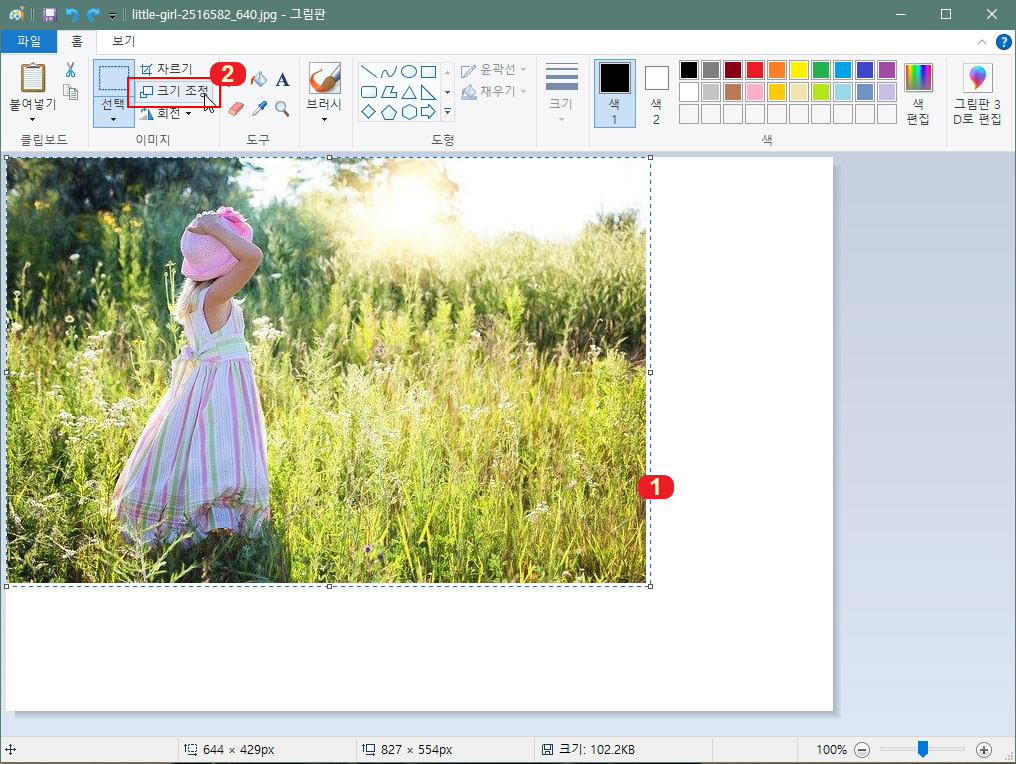Open the Select (선택) dropdown arrow
The height and width of the screenshot is (764, 1016).
coord(113,119)
